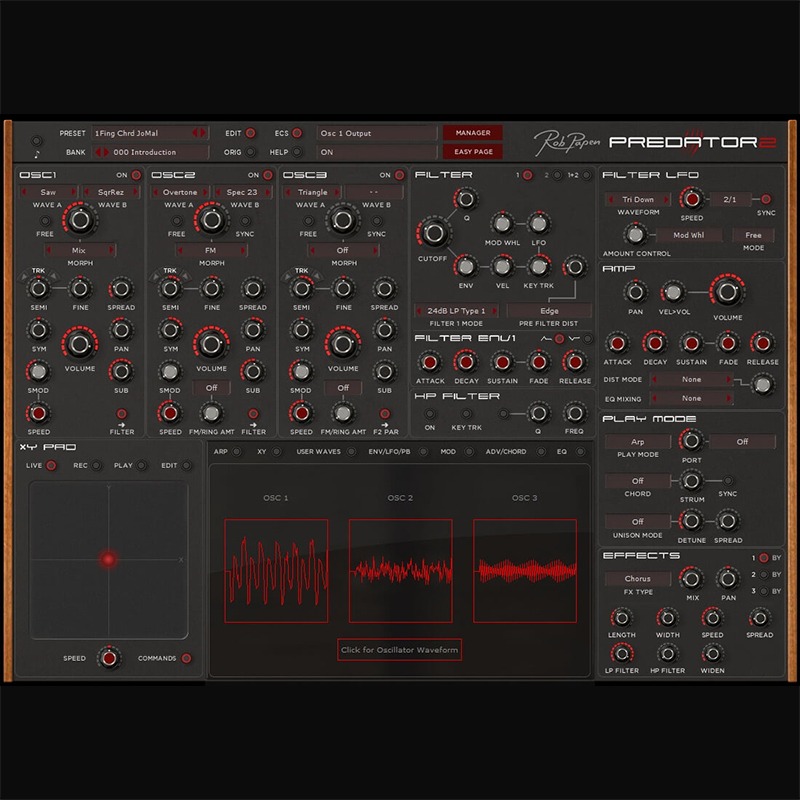Open Filter 1 Mode 24dB LP dropdown
This screenshot has width=800, height=800.
[x=456, y=311]
